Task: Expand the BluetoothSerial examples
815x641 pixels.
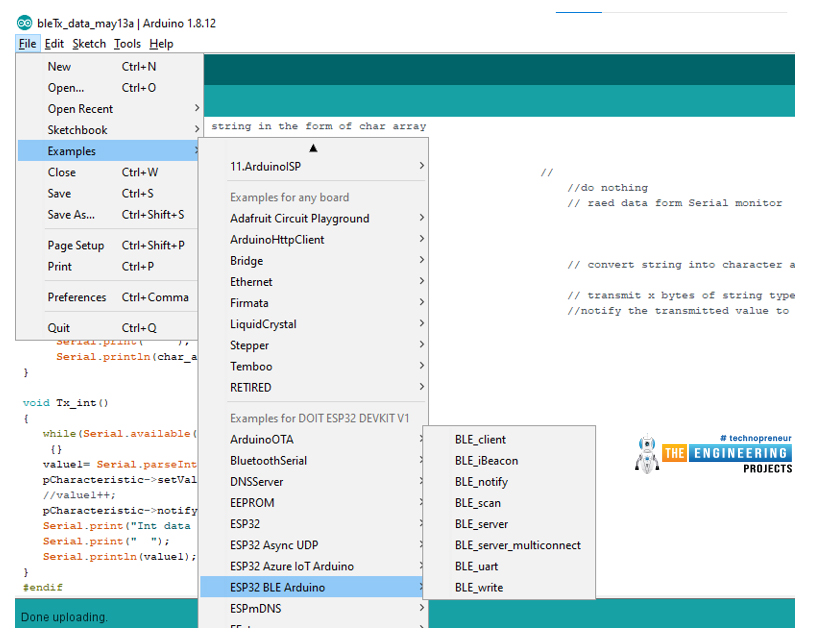Action: pos(313,461)
